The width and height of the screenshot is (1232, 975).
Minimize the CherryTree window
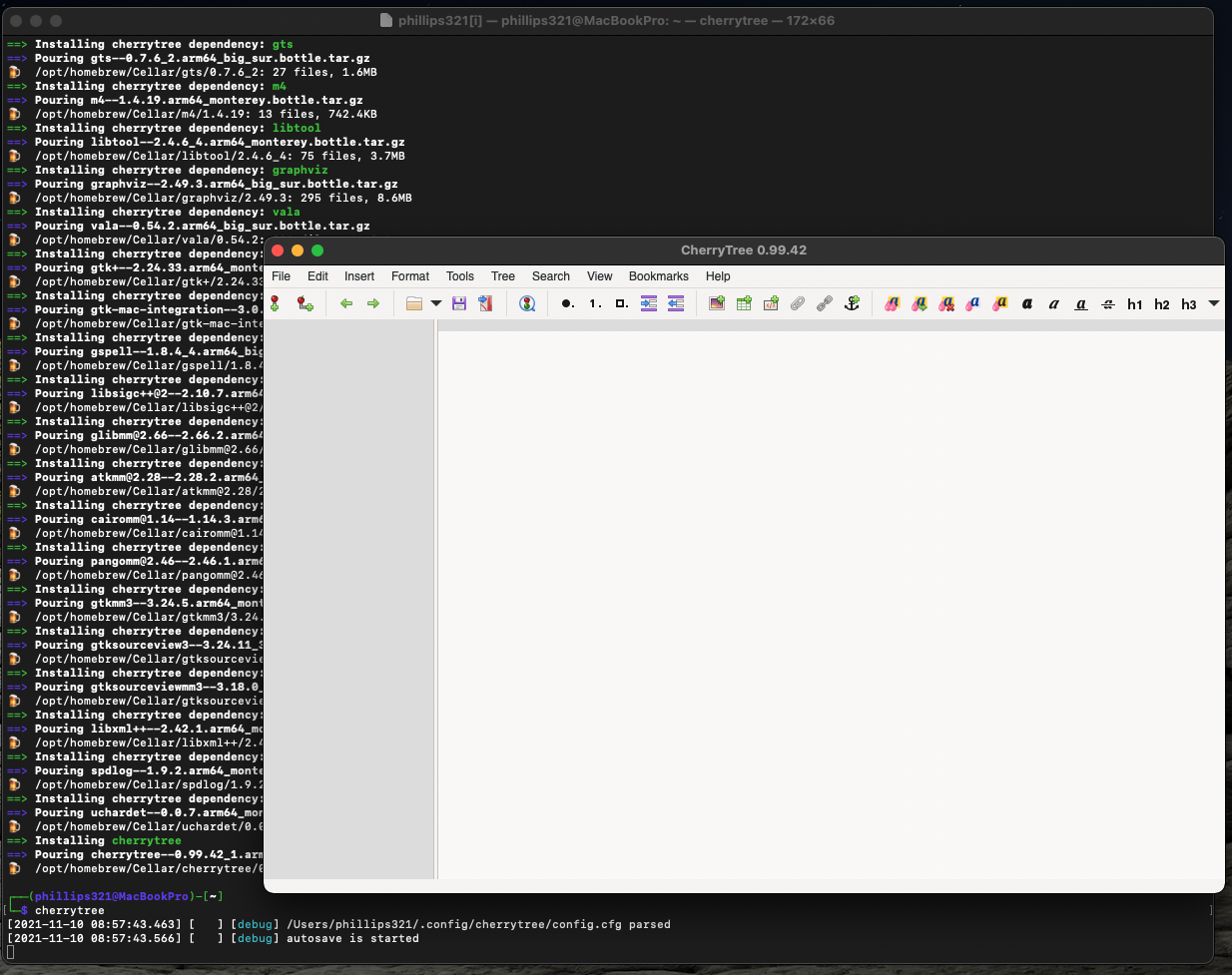[x=298, y=250]
